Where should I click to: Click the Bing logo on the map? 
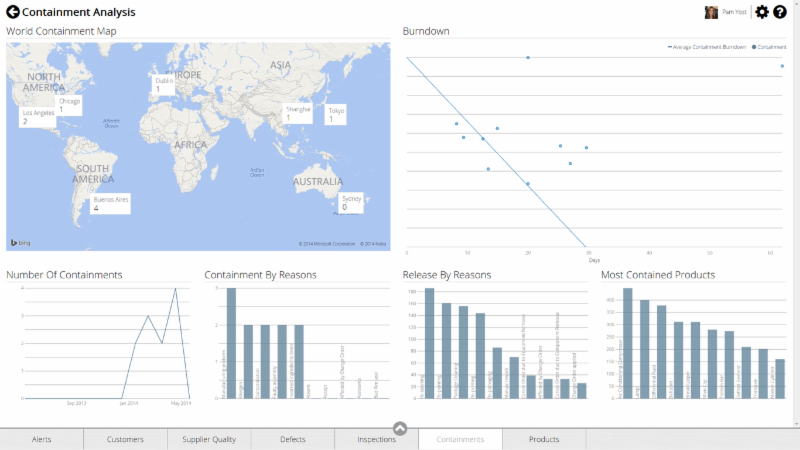pyautogui.click(x=19, y=243)
